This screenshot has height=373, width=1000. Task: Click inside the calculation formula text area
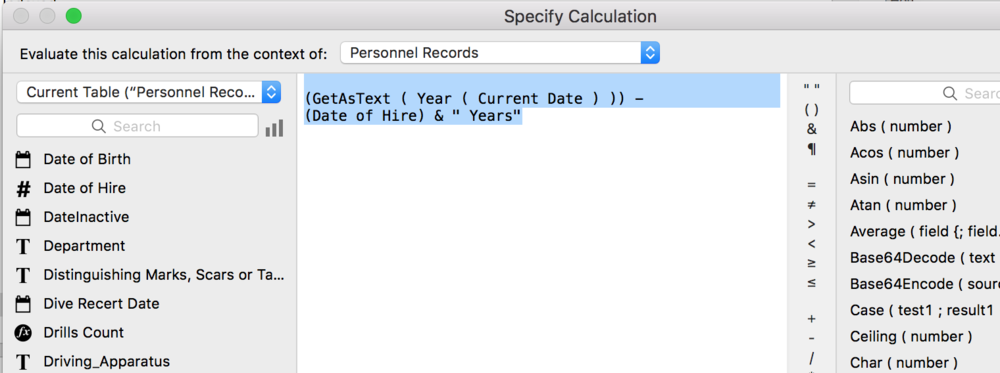(542, 242)
